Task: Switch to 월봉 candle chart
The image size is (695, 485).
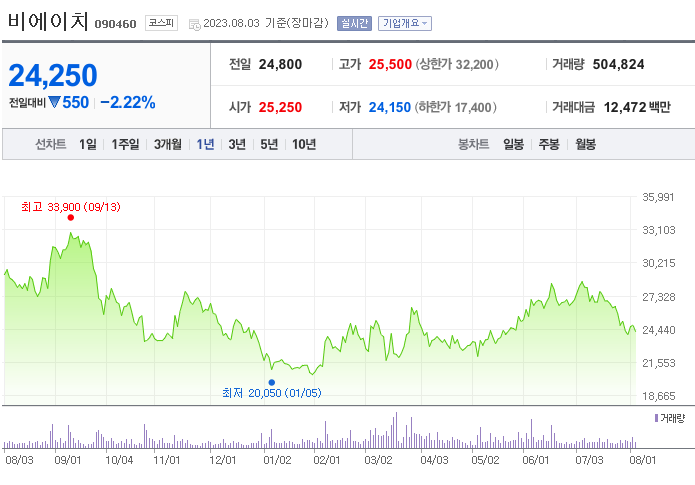Action: click(x=585, y=144)
